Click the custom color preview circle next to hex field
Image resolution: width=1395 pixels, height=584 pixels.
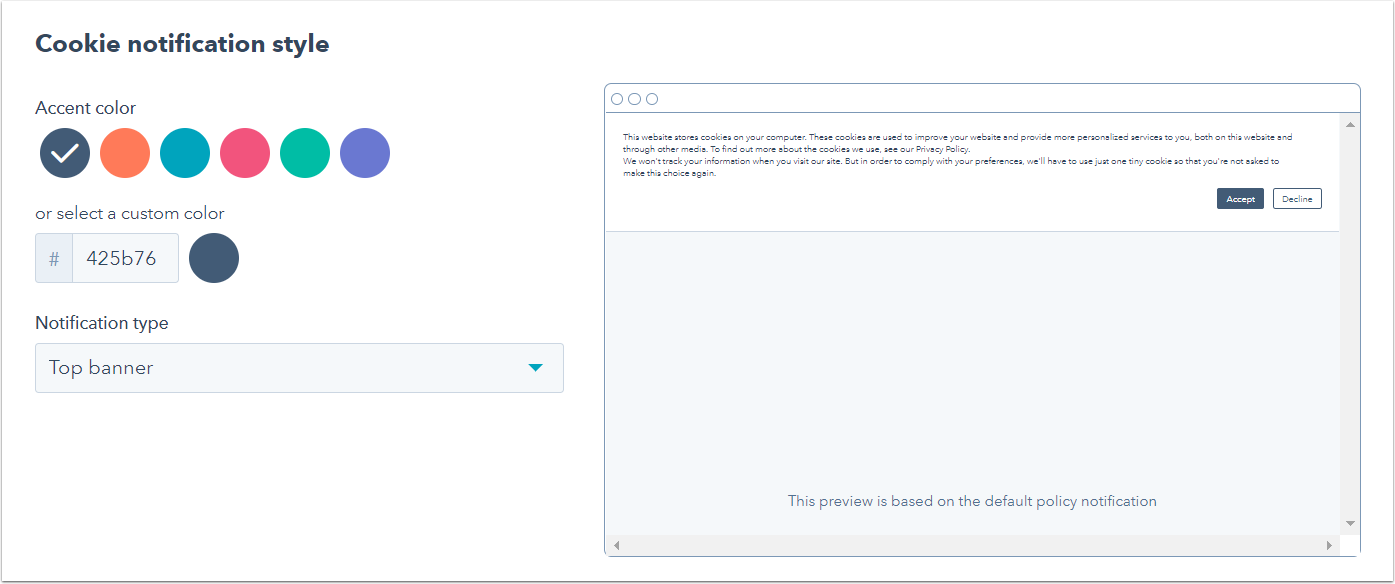click(x=213, y=258)
